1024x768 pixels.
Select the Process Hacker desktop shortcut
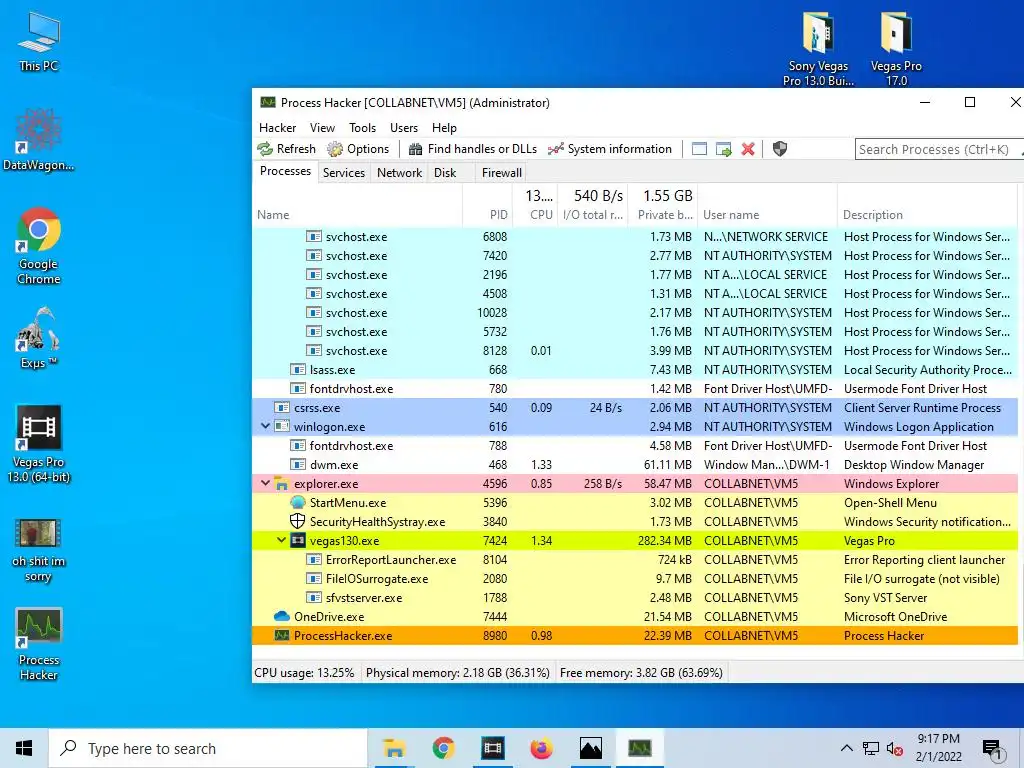pos(39,645)
